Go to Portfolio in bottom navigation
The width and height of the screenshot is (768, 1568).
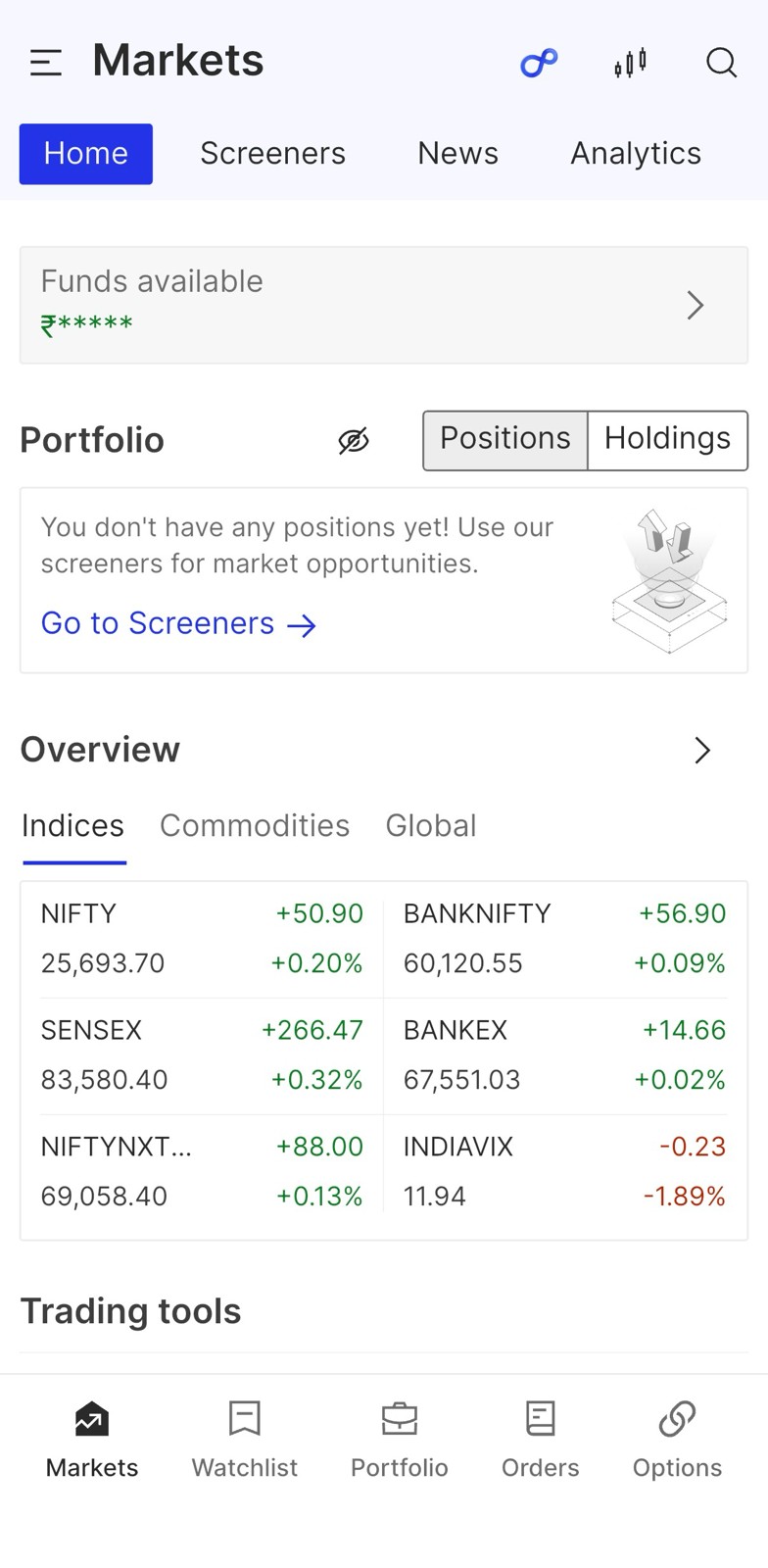pos(399,1439)
